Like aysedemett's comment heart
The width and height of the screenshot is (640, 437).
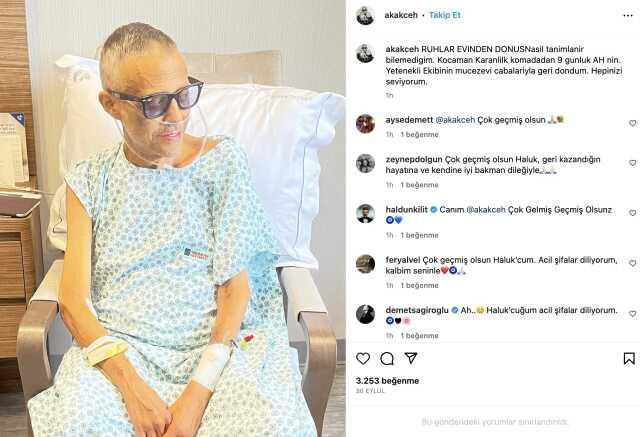point(632,123)
